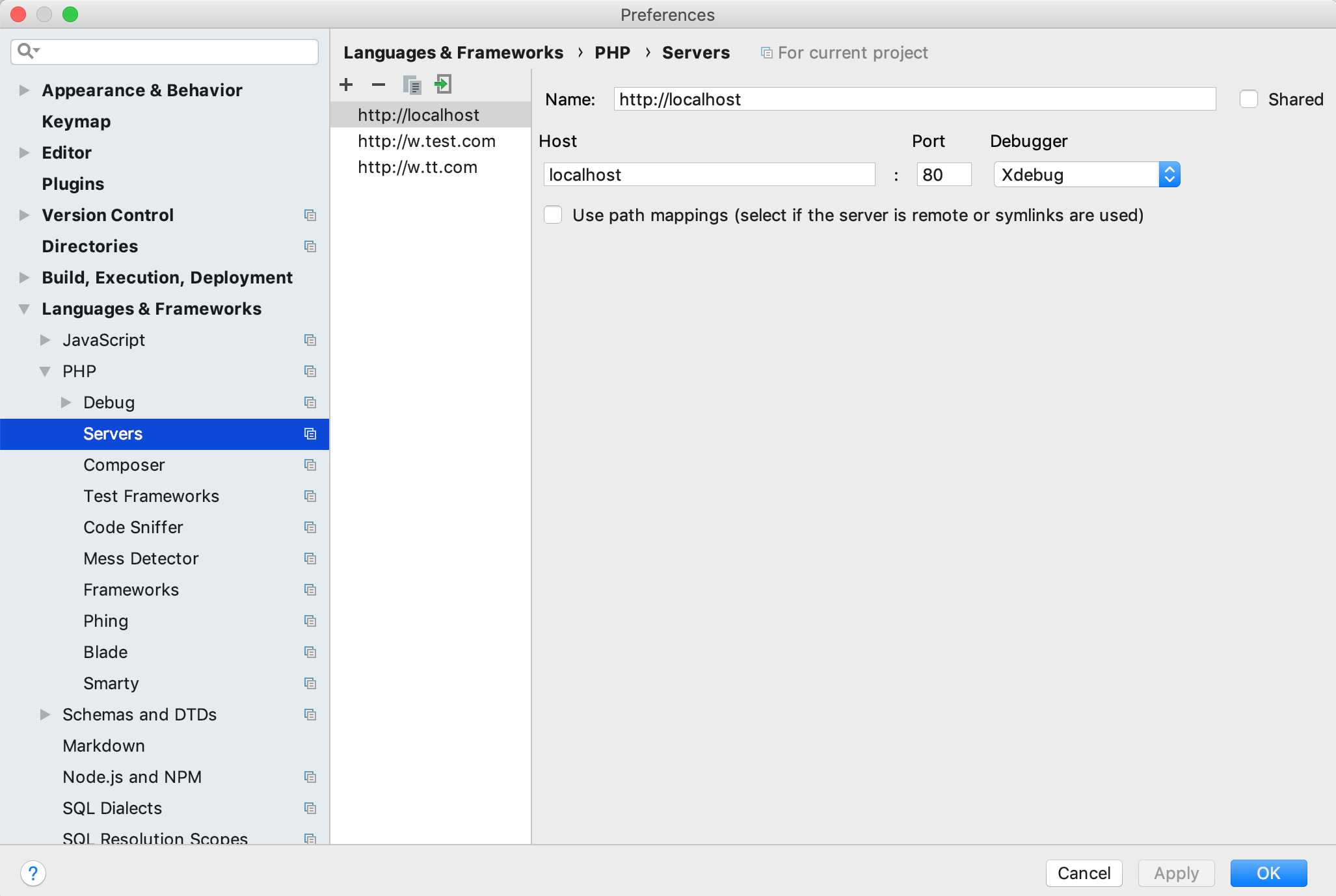The image size is (1336, 896).
Task: Expand the Schemas and DTDs section
Action: coord(45,714)
